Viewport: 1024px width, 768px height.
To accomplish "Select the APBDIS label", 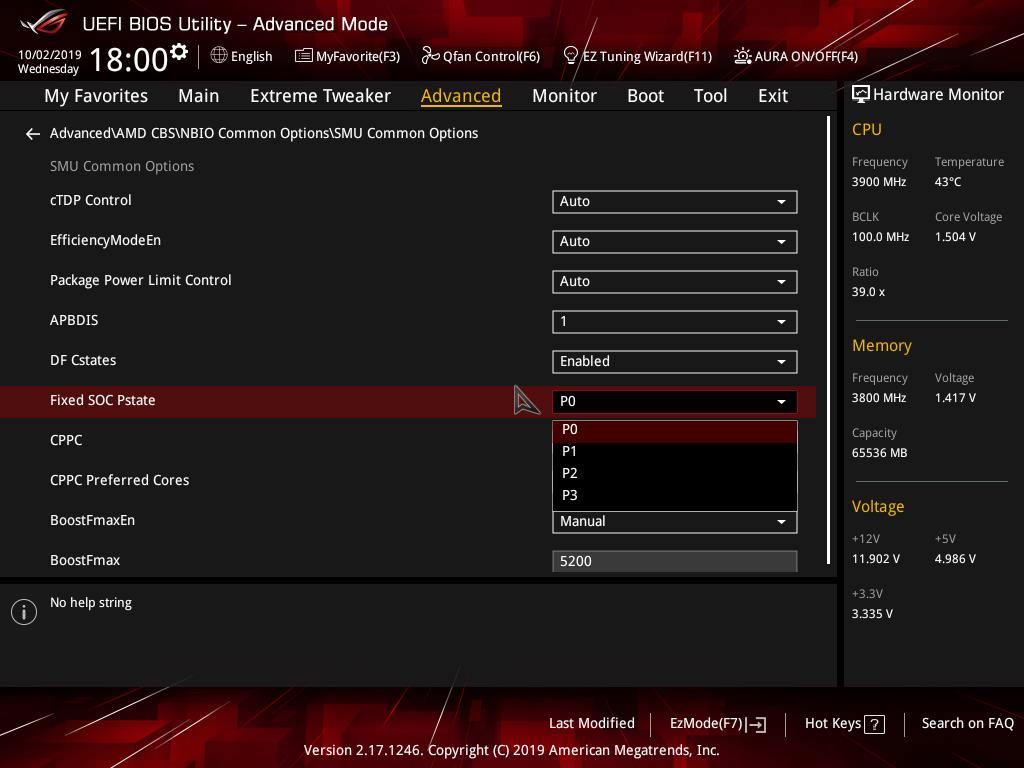I will click(x=74, y=321).
